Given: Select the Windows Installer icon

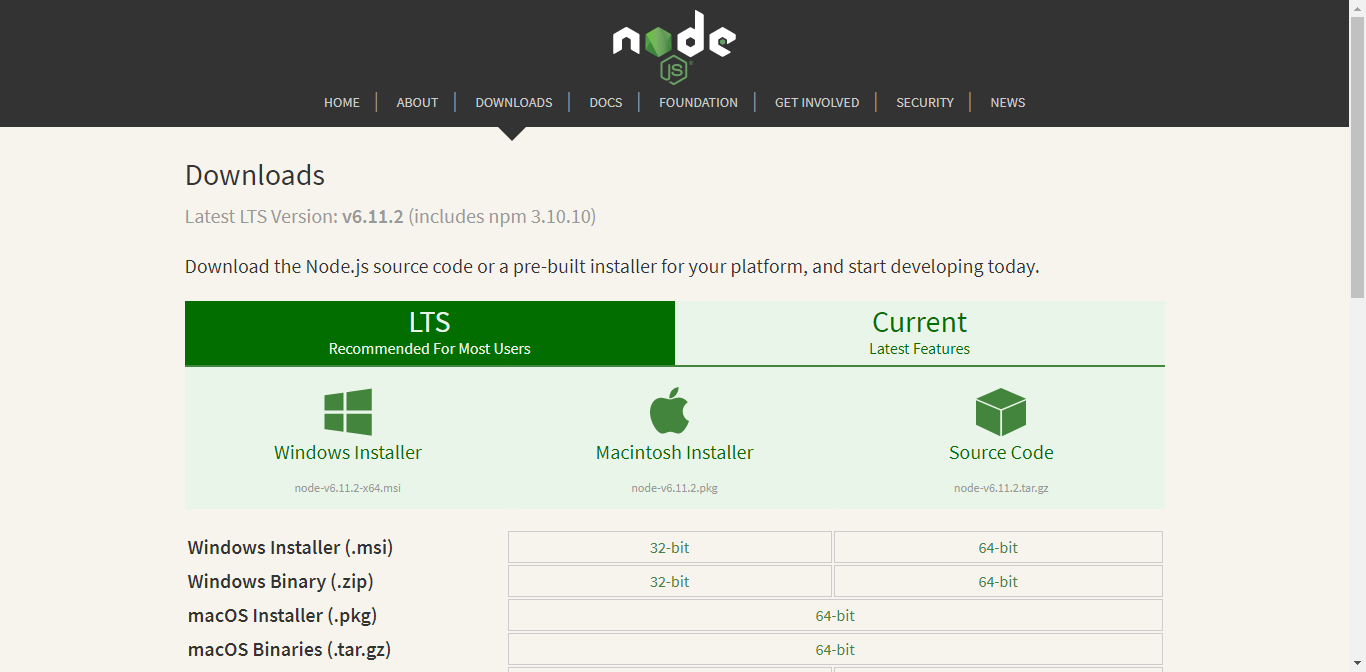Looking at the screenshot, I should tap(347, 411).
